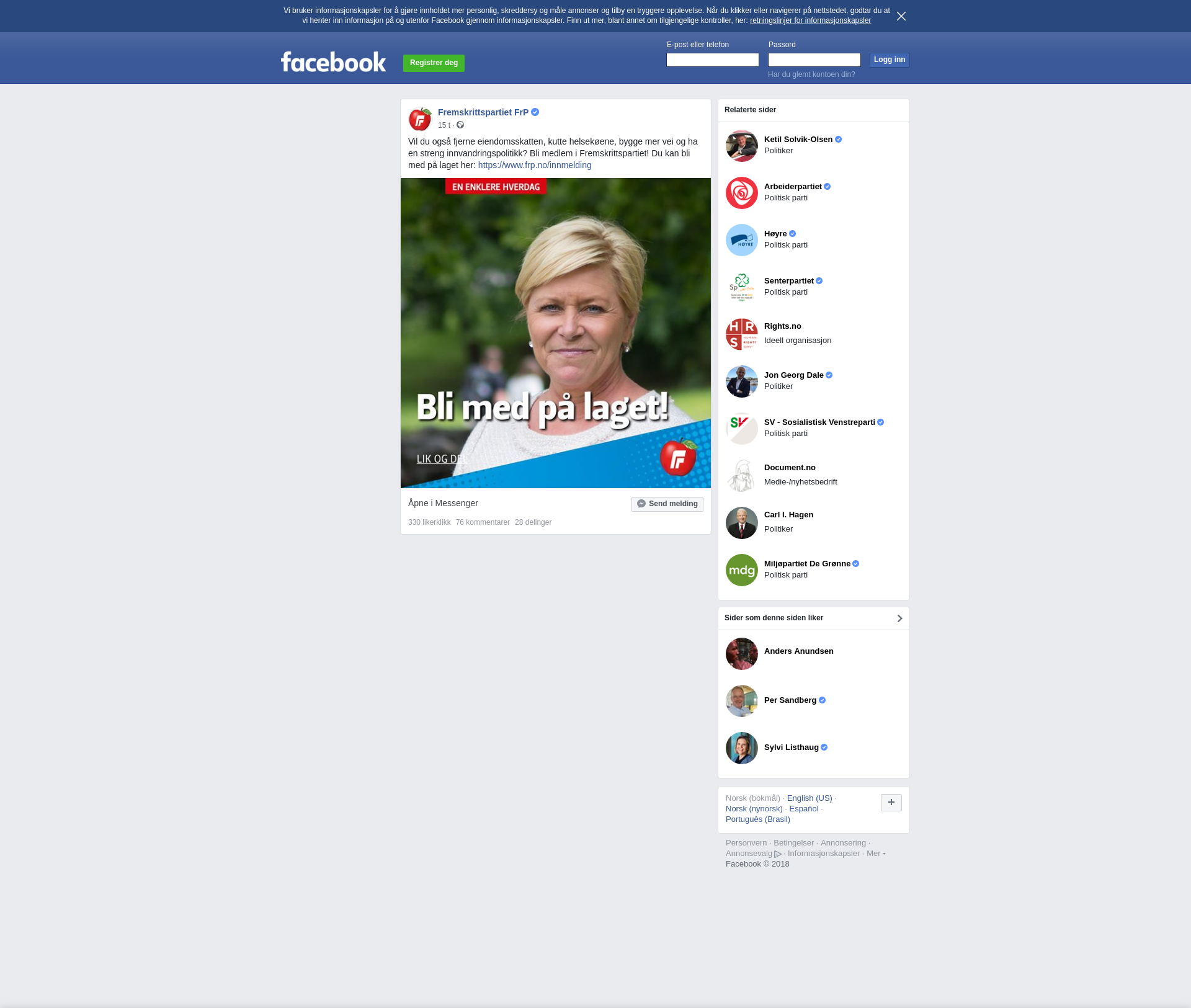1191x1008 pixels.
Task: Open Jon Georg Dale profile picture
Action: [742, 381]
